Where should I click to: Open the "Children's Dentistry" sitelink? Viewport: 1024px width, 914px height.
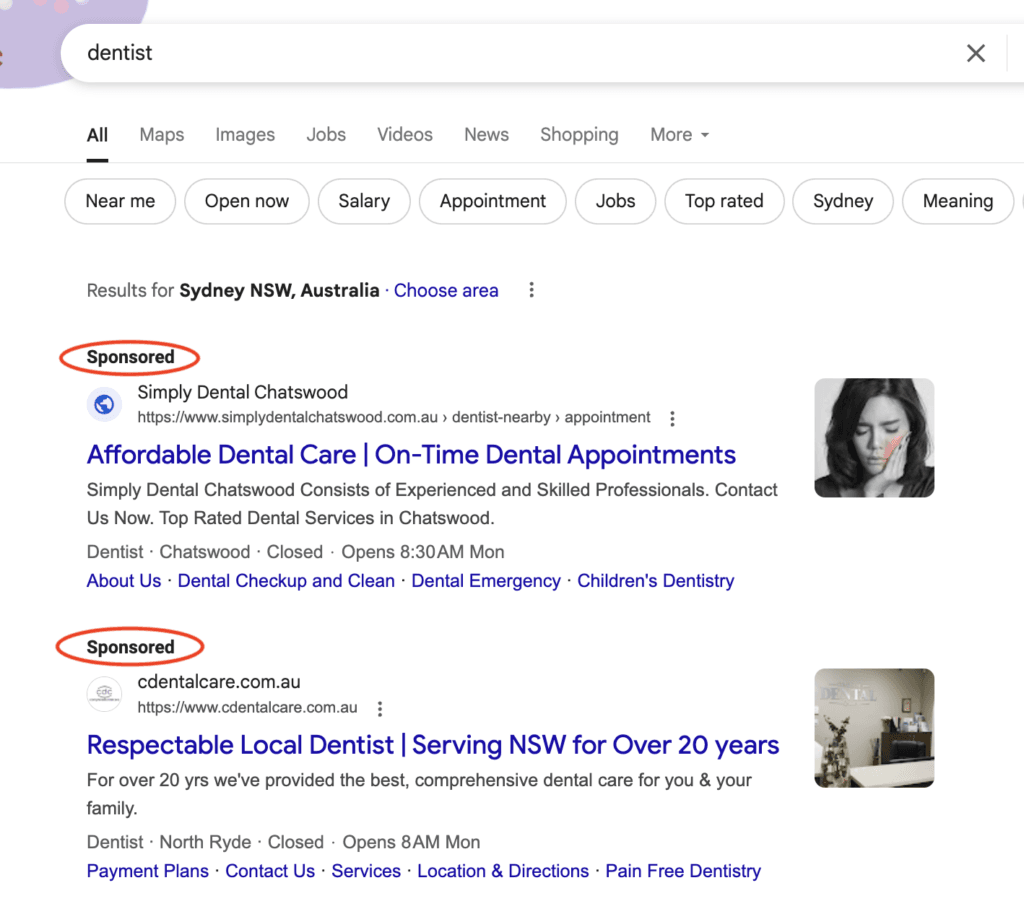pos(656,581)
